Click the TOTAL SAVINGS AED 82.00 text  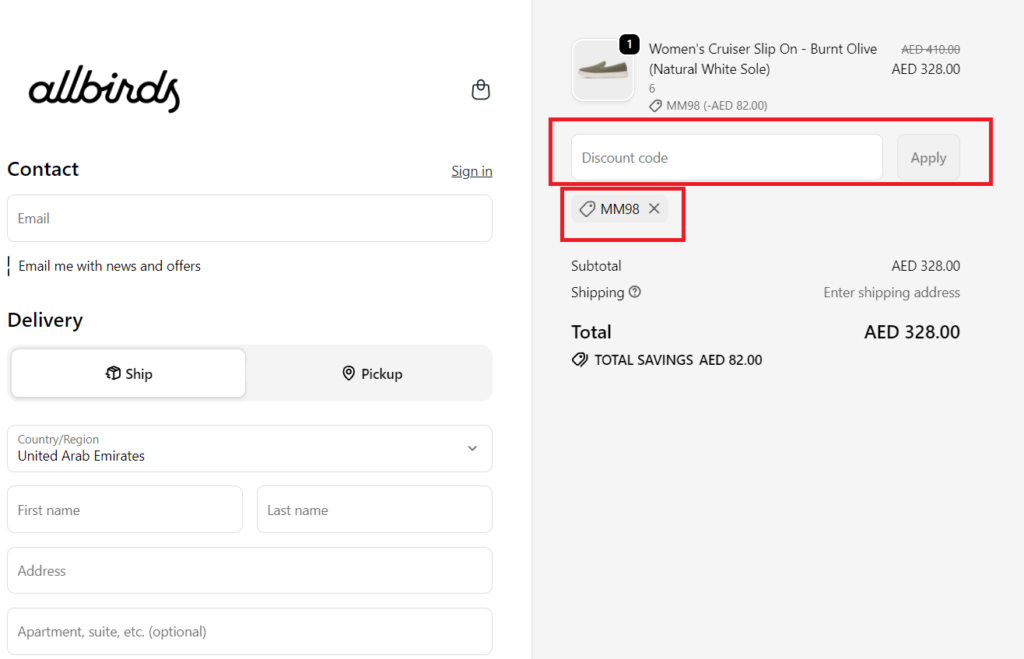tap(678, 360)
